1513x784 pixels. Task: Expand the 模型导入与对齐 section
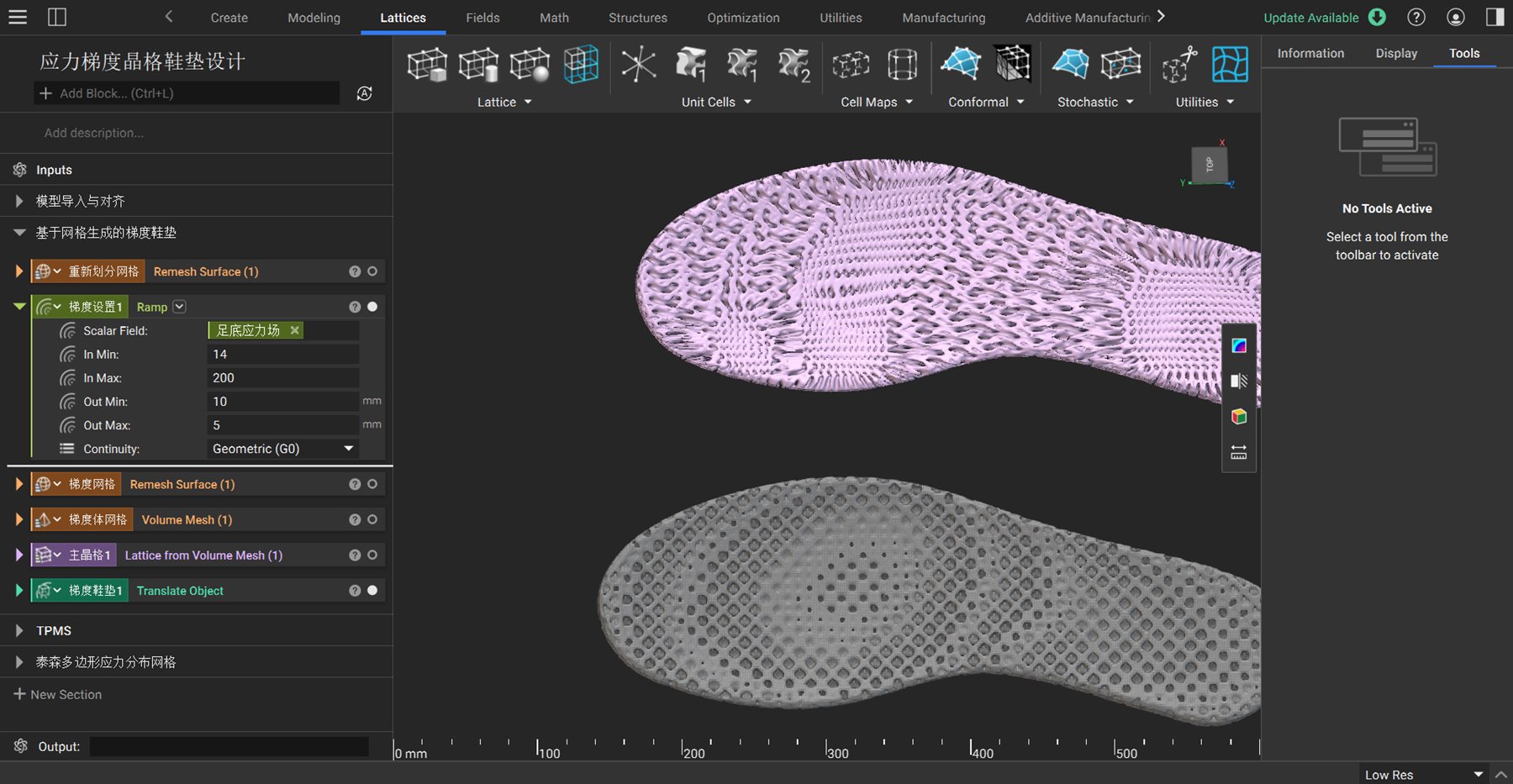click(x=18, y=201)
